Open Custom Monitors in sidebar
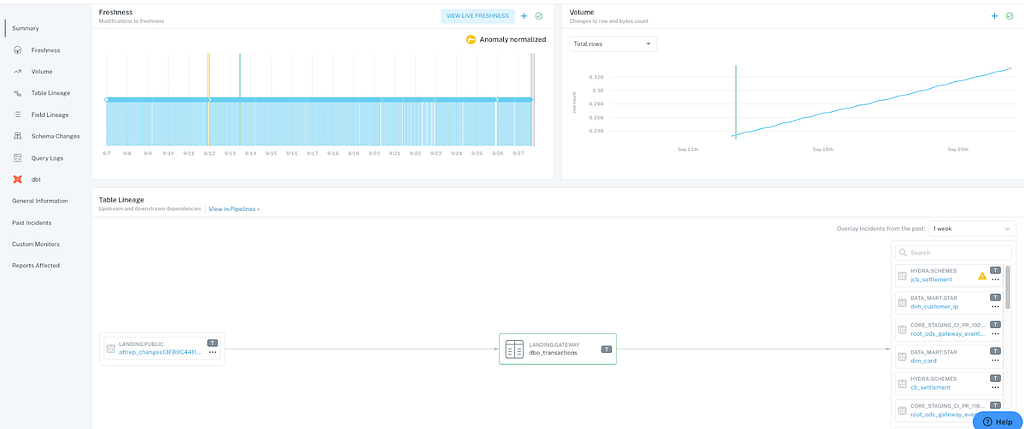Image resolution: width=1024 pixels, height=429 pixels. click(36, 244)
